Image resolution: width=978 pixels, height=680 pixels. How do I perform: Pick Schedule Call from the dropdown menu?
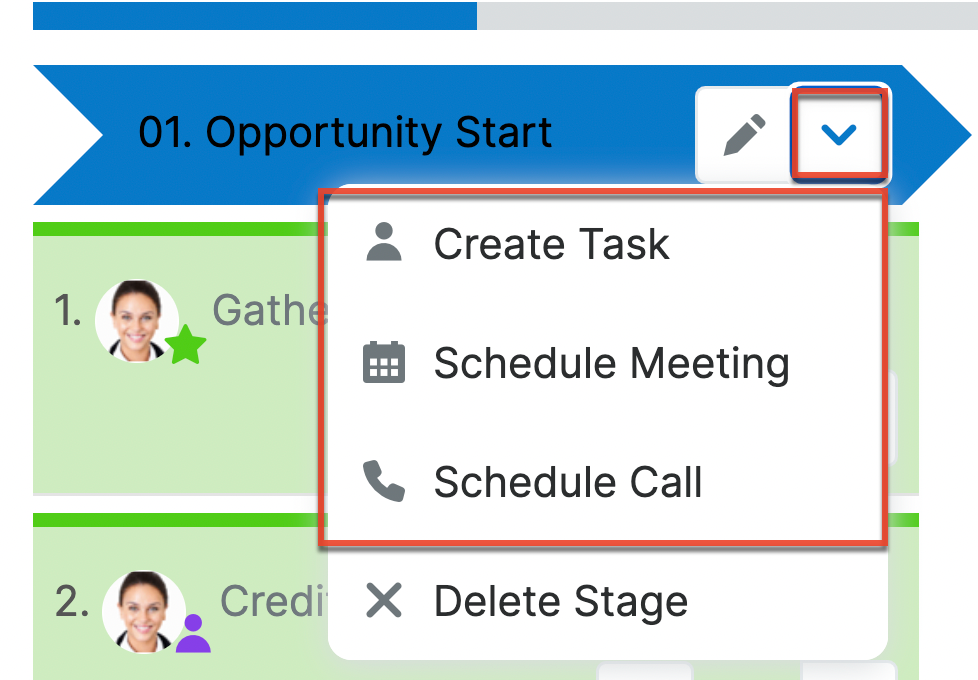(x=567, y=482)
